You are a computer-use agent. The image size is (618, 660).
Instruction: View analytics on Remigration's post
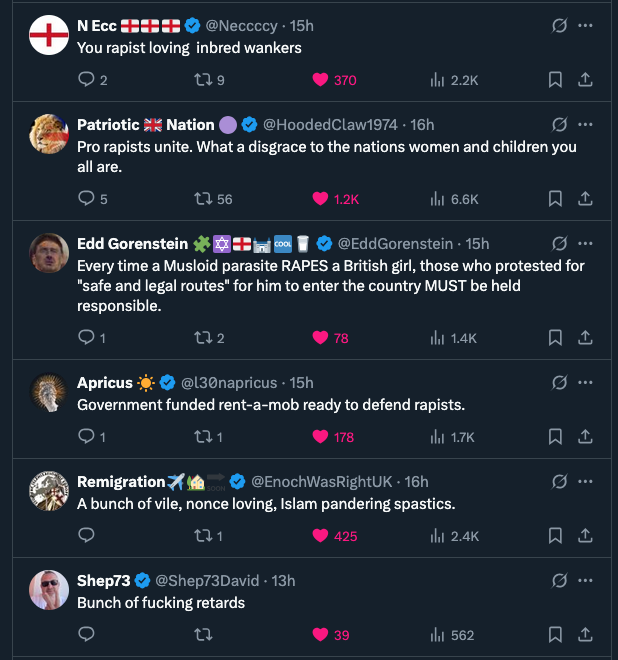(x=437, y=536)
